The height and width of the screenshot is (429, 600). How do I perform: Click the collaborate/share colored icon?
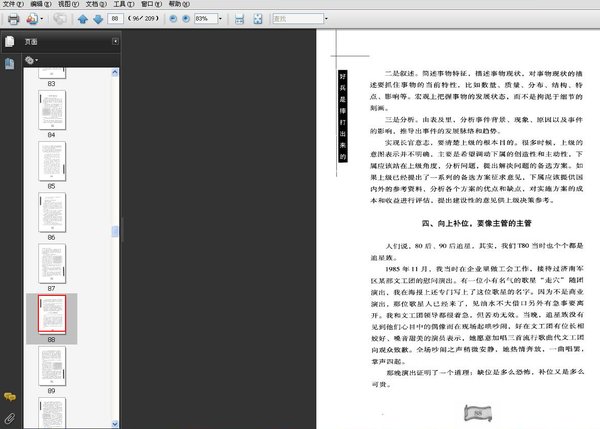coord(32,19)
